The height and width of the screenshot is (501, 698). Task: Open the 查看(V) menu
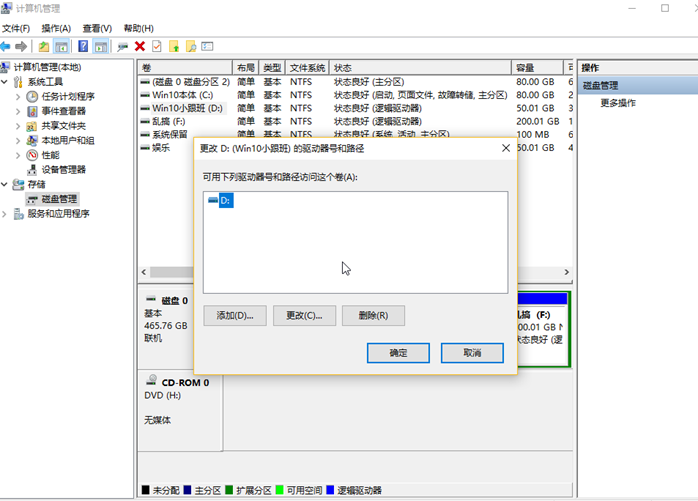coord(97,28)
